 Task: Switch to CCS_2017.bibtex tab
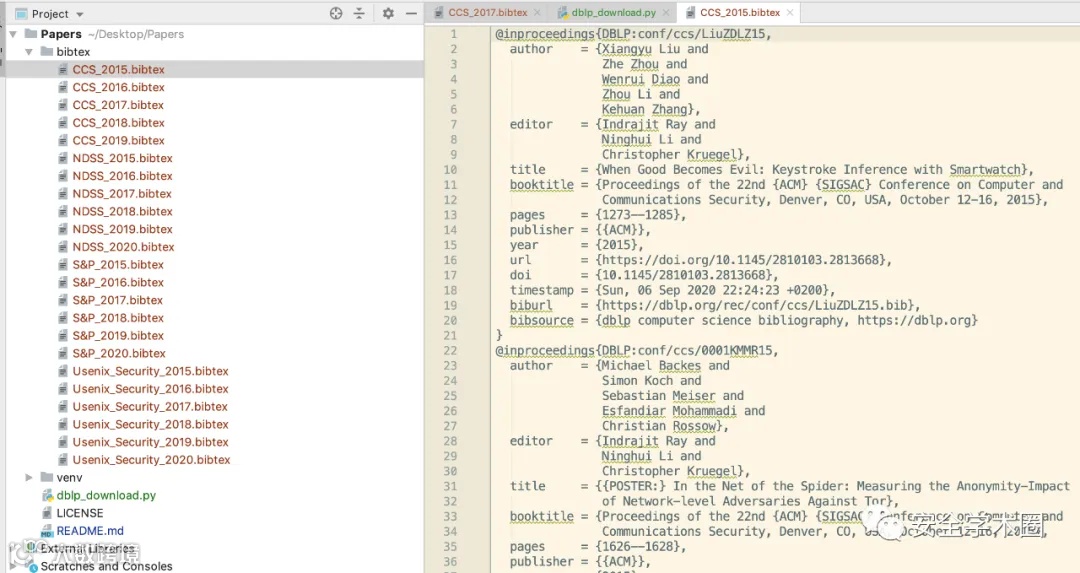click(x=487, y=12)
